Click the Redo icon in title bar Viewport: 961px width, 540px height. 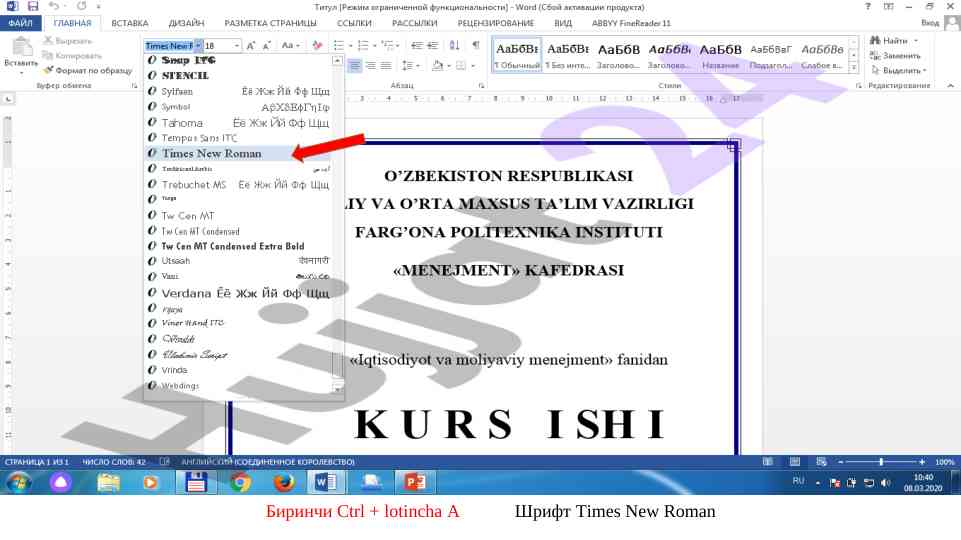(x=82, y=7)
